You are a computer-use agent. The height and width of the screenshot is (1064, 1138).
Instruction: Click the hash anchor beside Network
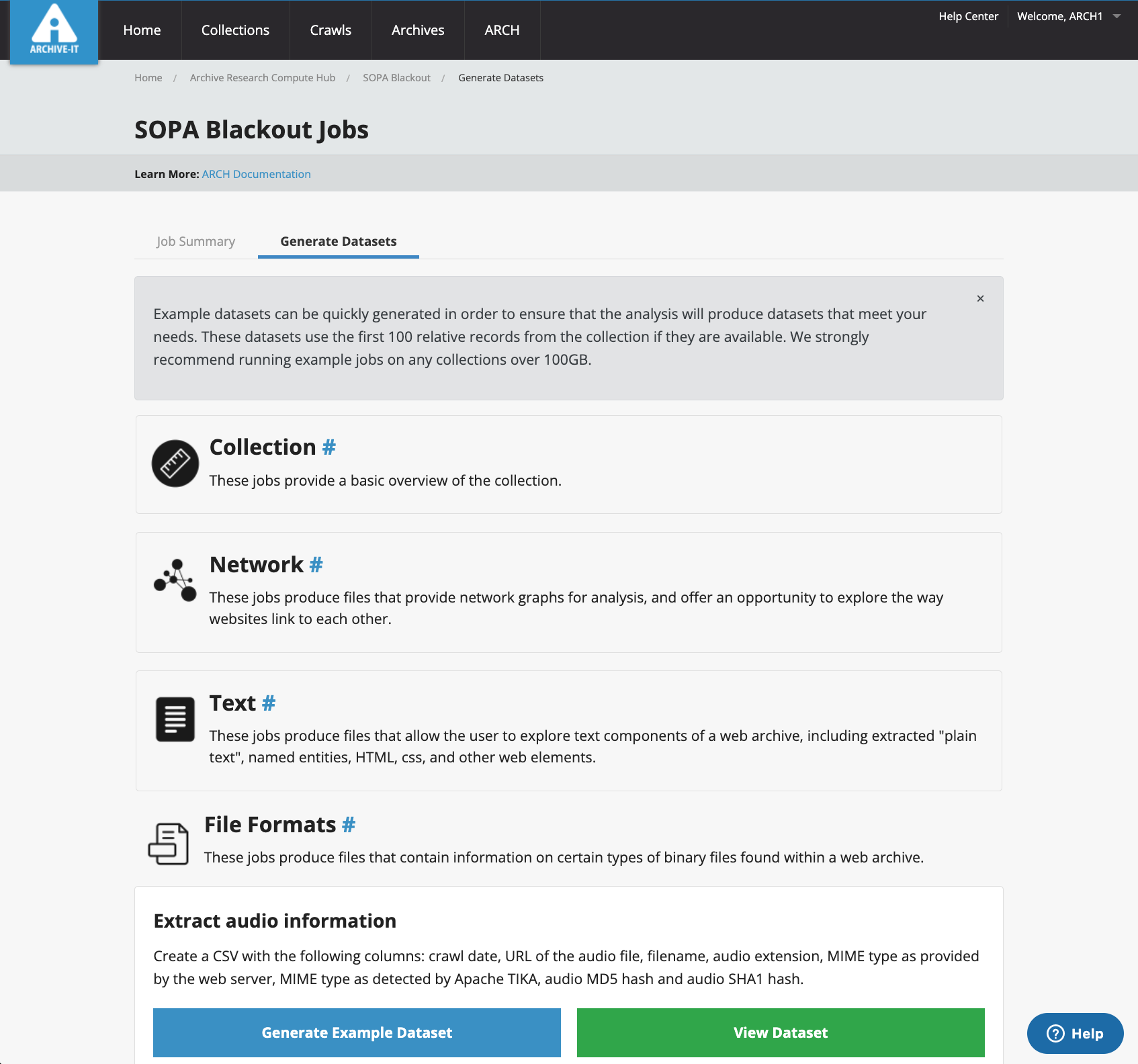(316, 565)
